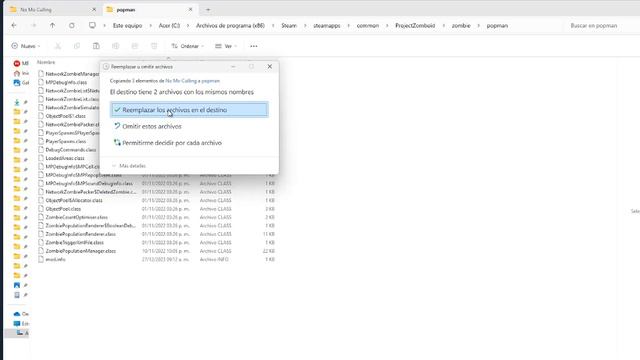The image size is (640, 360).
Task: Navigate to steamapps breadcrumb
Action: click(x=327, y=25)
